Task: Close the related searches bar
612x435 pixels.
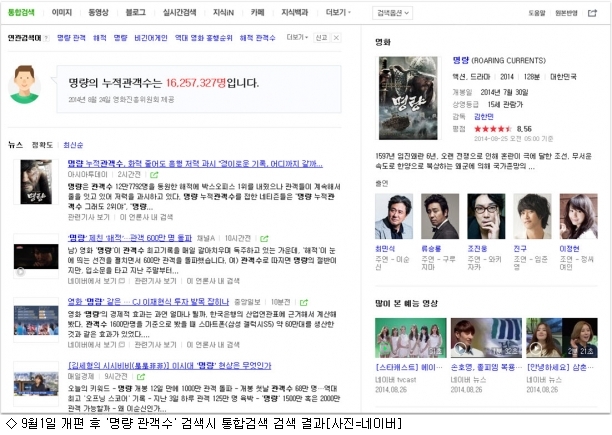Action: point(336,37)
